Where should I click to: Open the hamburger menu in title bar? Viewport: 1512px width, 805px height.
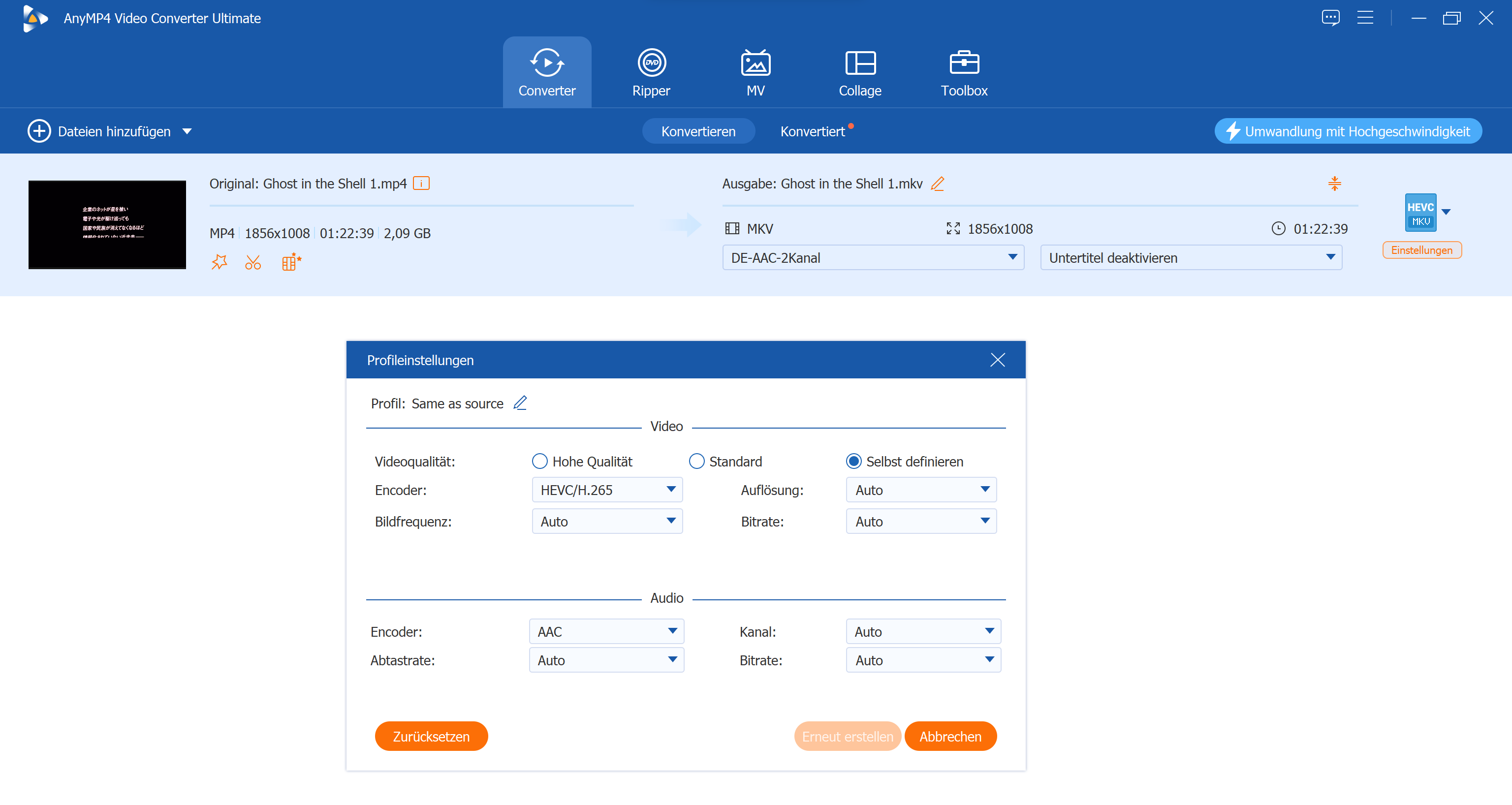[x=1365, y=18]
